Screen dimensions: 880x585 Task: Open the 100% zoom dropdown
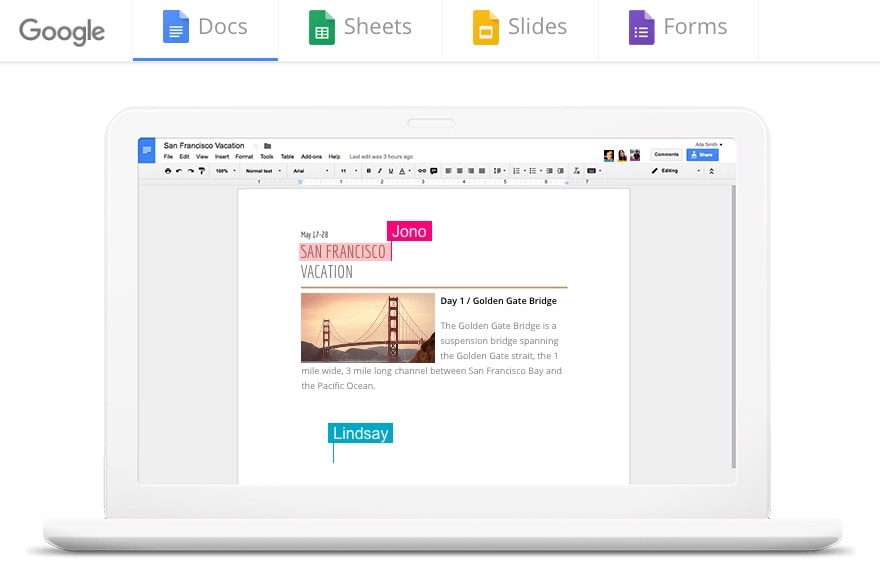(x=226, y=171)
